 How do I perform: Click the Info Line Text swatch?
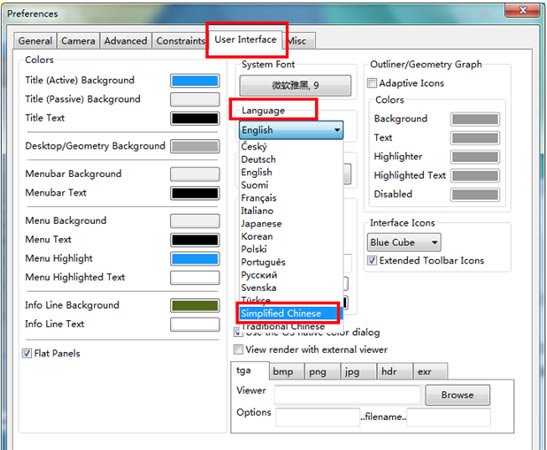click(x=195, y=324)
